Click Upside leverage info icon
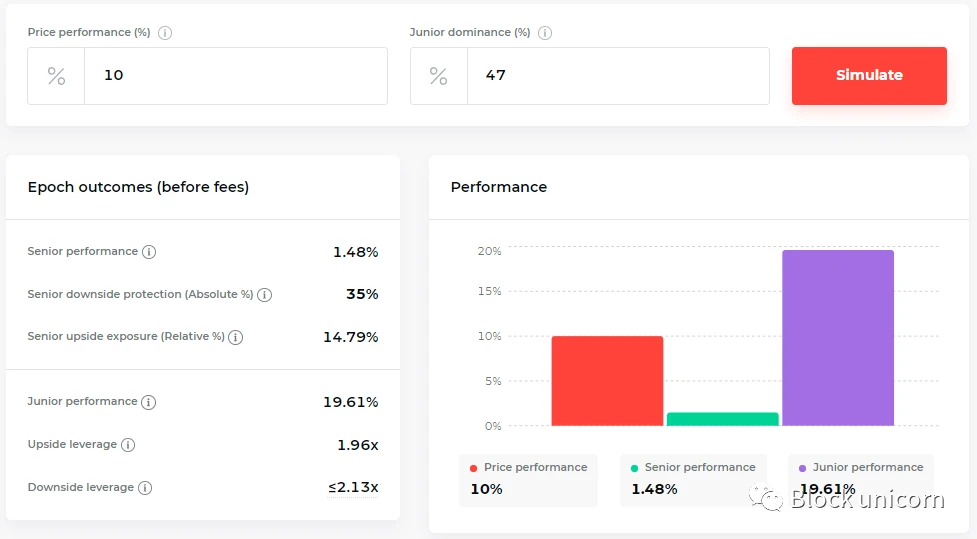 128,445
